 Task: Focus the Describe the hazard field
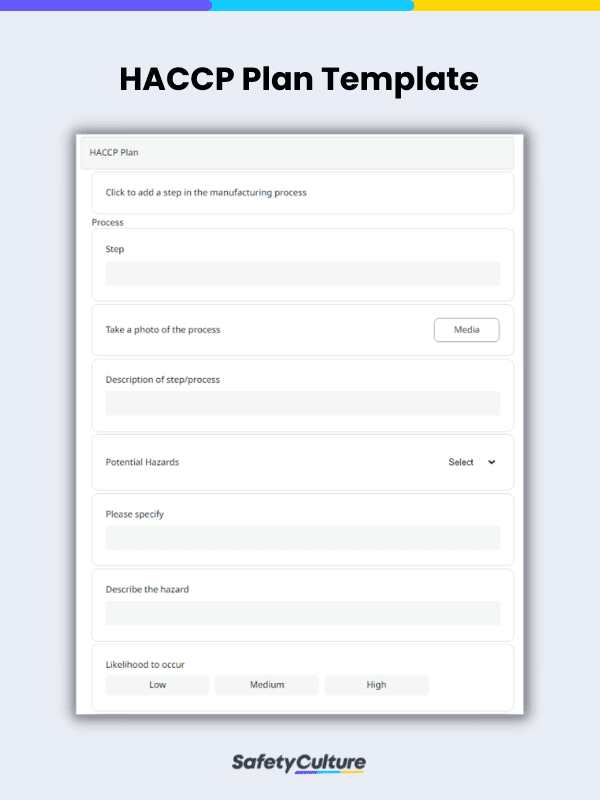[303, 613]
